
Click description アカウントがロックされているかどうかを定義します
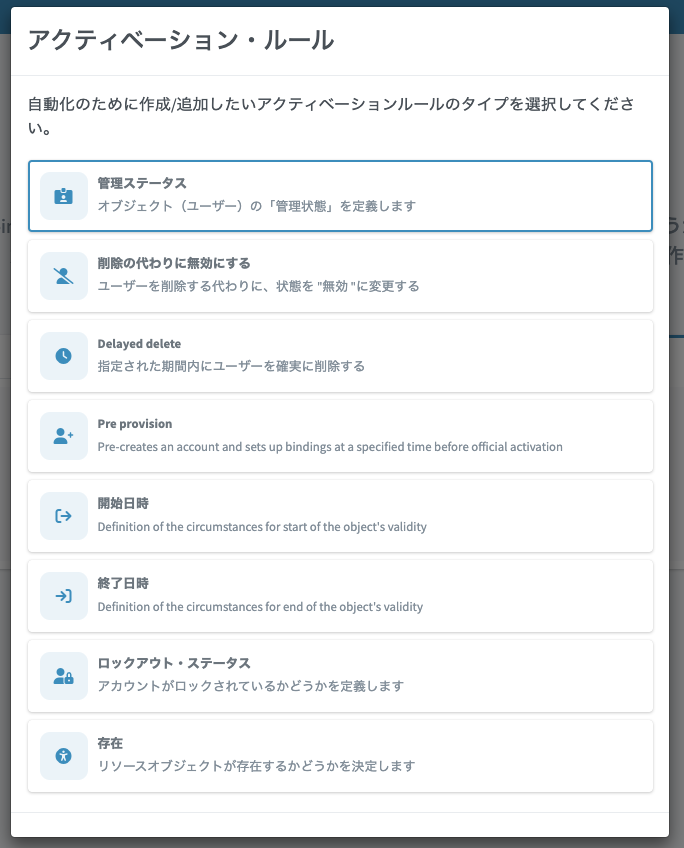[251, 686]
